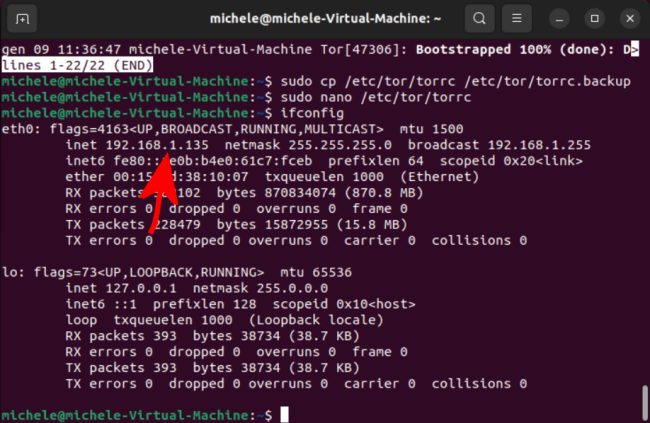This screenshot has width=650, height=423.
Task: Click the text "lo: flags=73<UP,LOOPBACK,RUNNING>"
Action: point(133,272)
